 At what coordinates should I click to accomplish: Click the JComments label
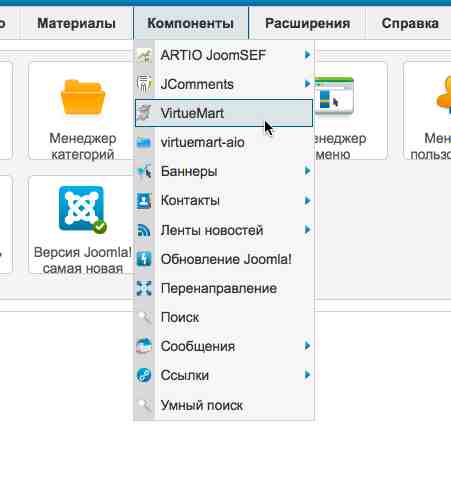pyautogui.click(x=197, y=84)
